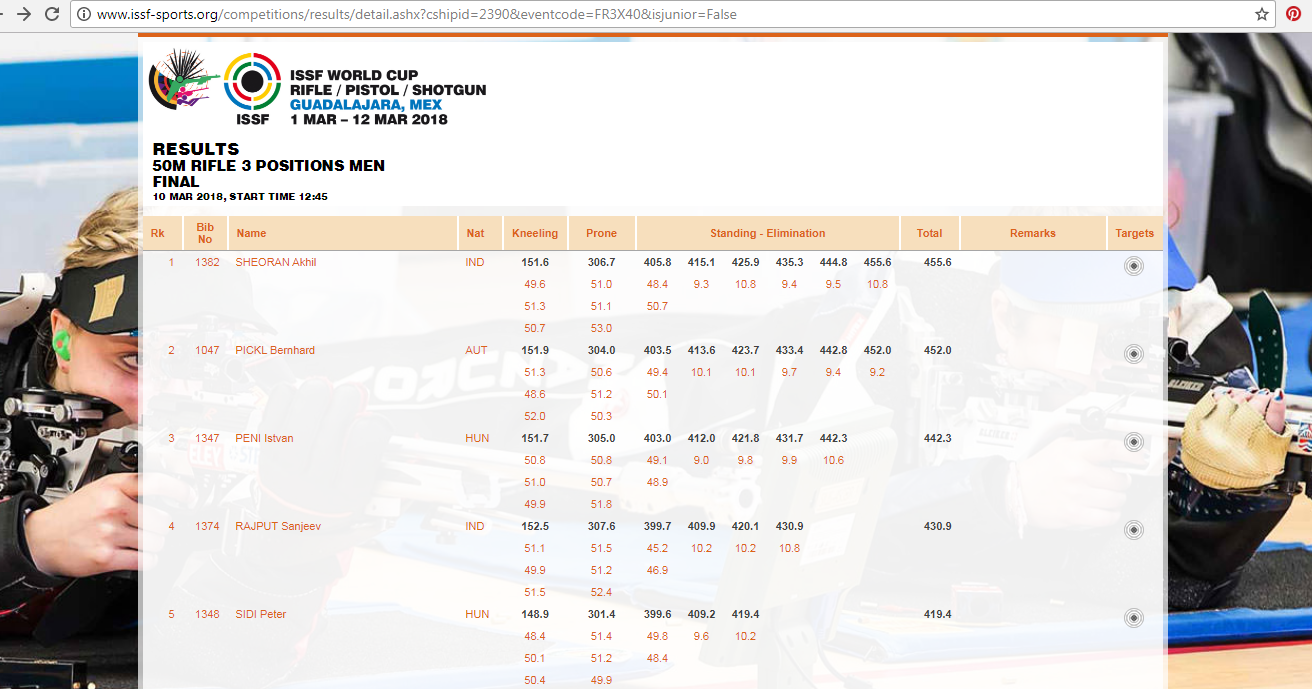Click kneeling score 148.9 for SIDI

tap(535, 614)
